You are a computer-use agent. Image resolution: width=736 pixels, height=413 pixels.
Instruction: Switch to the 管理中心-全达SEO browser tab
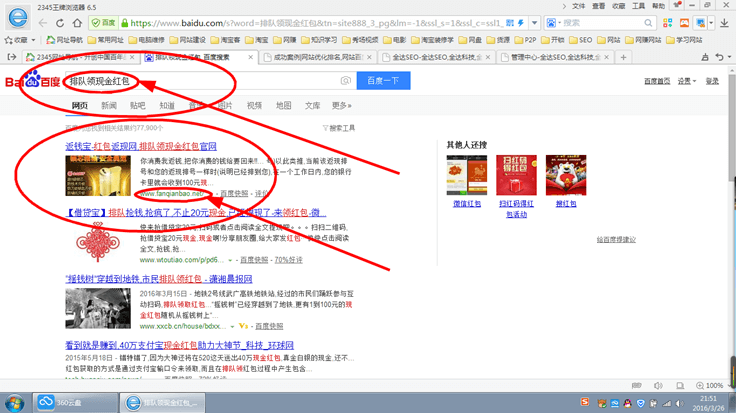pyautogui.click(x=556, y=57)
